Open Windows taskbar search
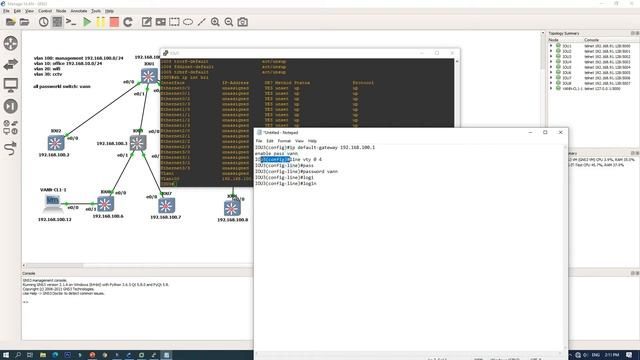The image size is (640, 360). point(18,355)
